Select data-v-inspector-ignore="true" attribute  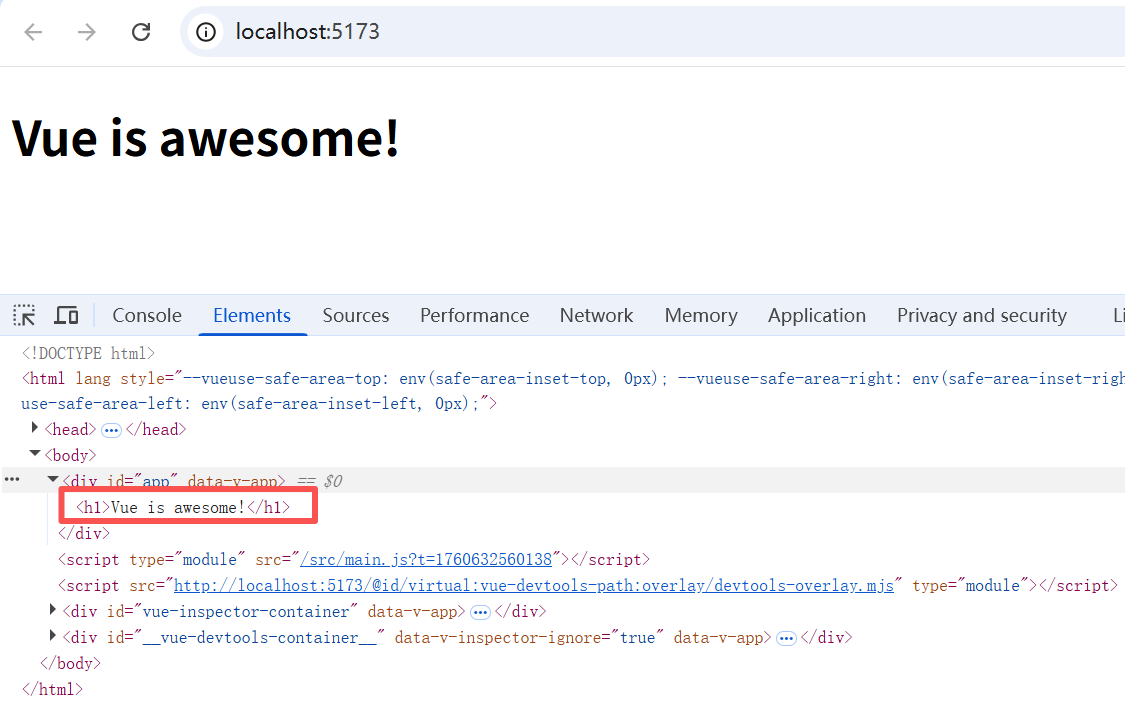coord(529,638)
